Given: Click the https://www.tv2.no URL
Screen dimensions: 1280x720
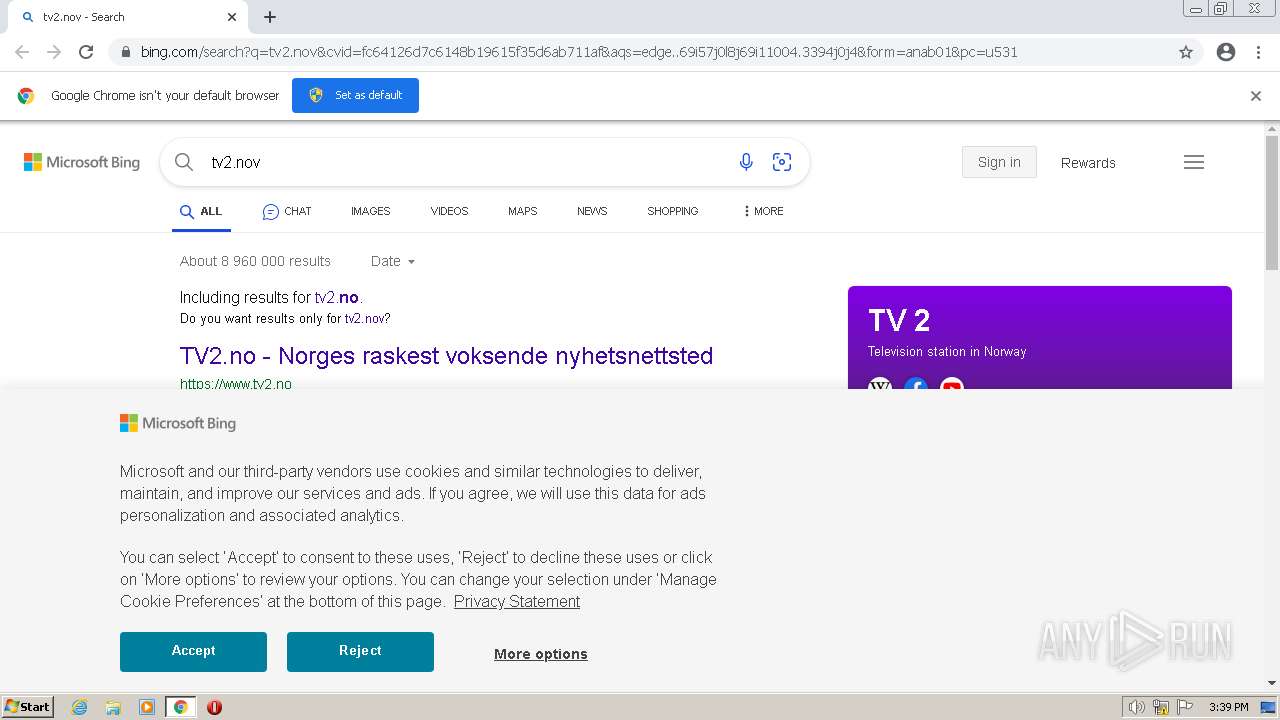Looking at the screenshot, I should 236,383.
